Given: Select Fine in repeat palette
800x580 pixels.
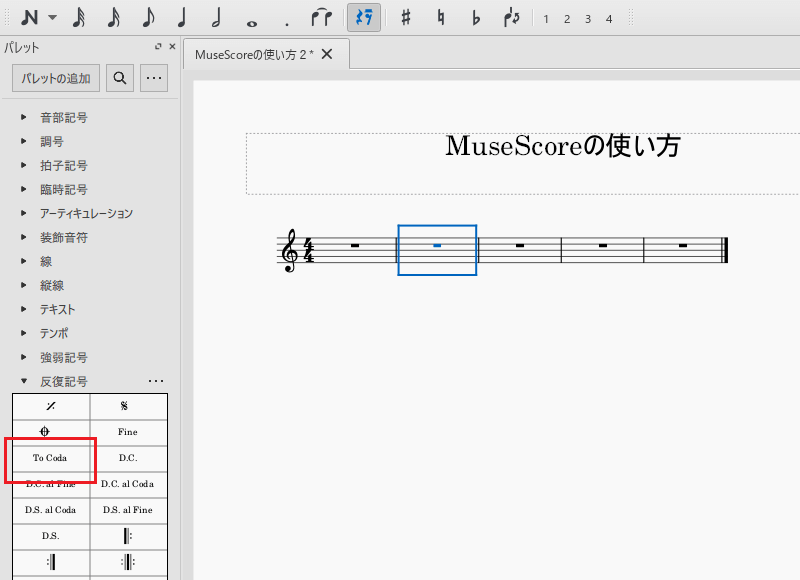Looking at the screenshot, I should pyautogui.click(x=129, y=432).
